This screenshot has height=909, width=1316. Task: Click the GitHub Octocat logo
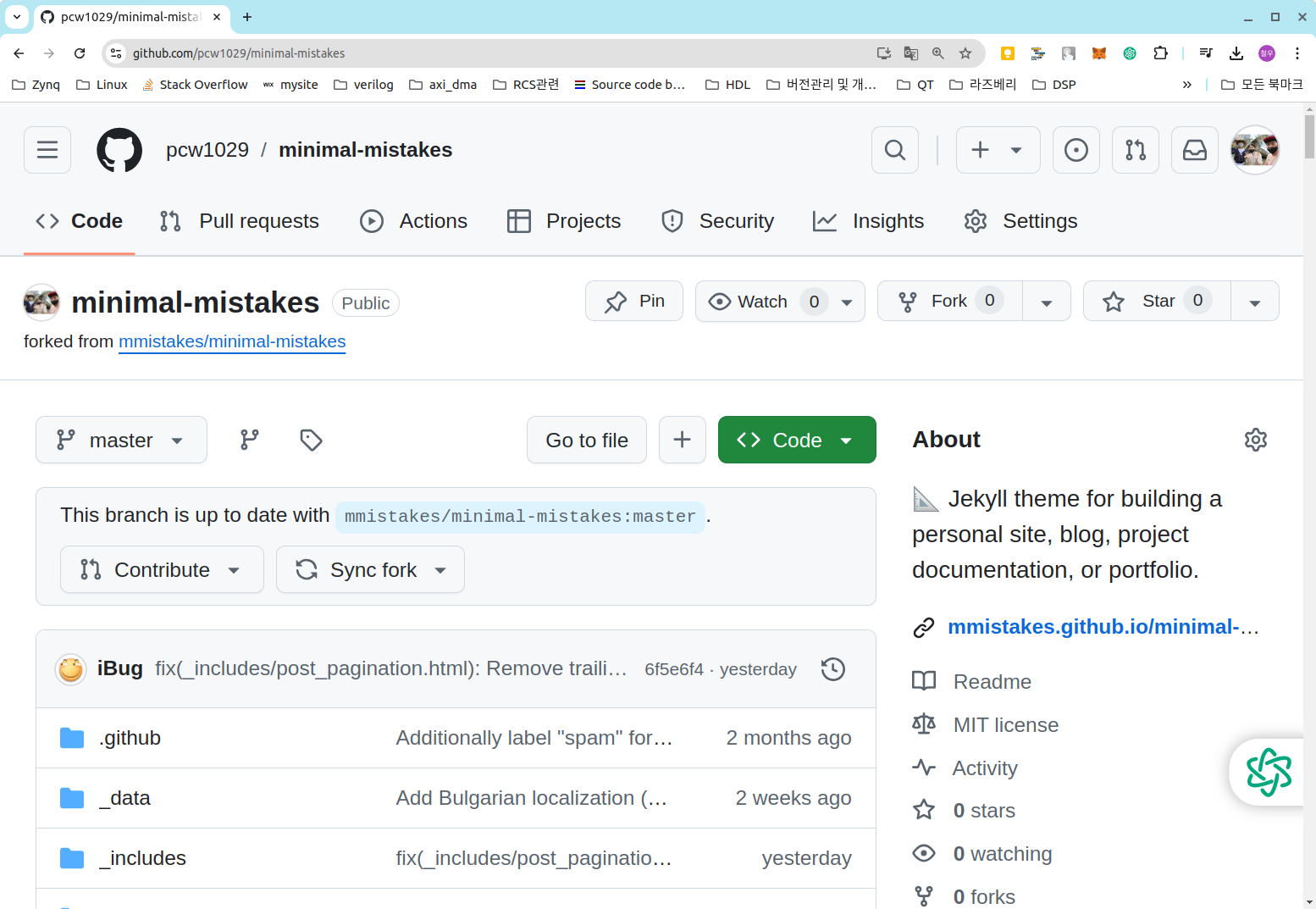coord(119,150)
